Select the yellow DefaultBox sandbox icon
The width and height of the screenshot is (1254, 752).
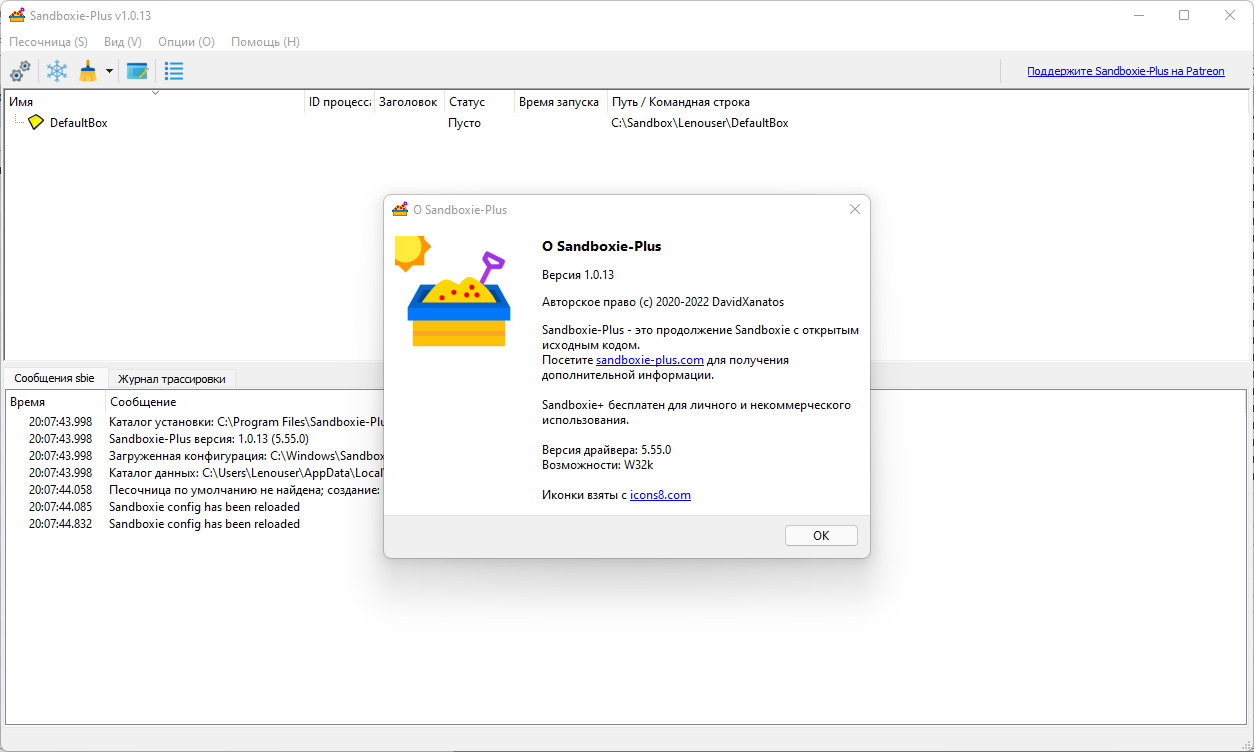click(36, 122)
